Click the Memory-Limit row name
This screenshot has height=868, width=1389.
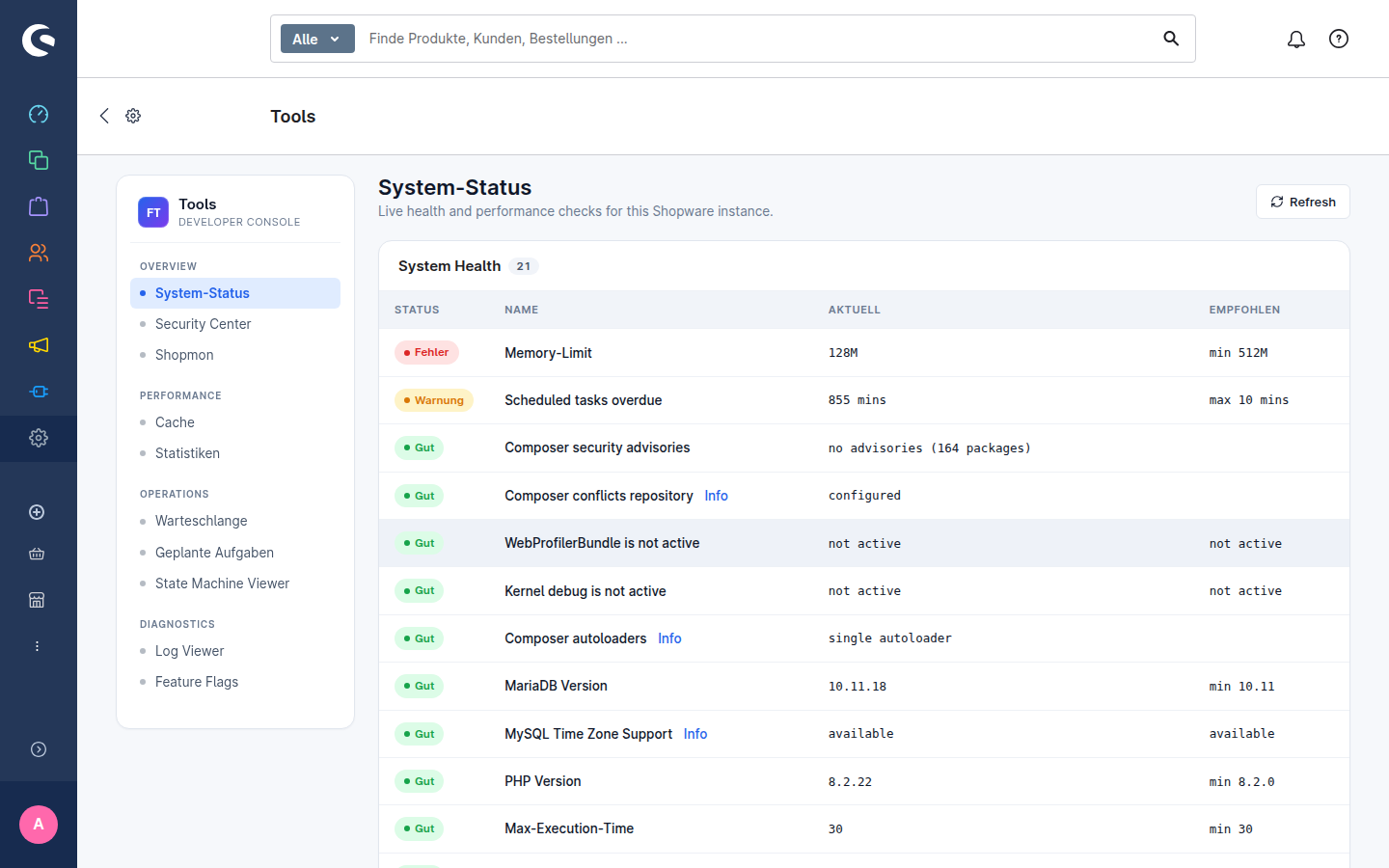coord(548,353)
